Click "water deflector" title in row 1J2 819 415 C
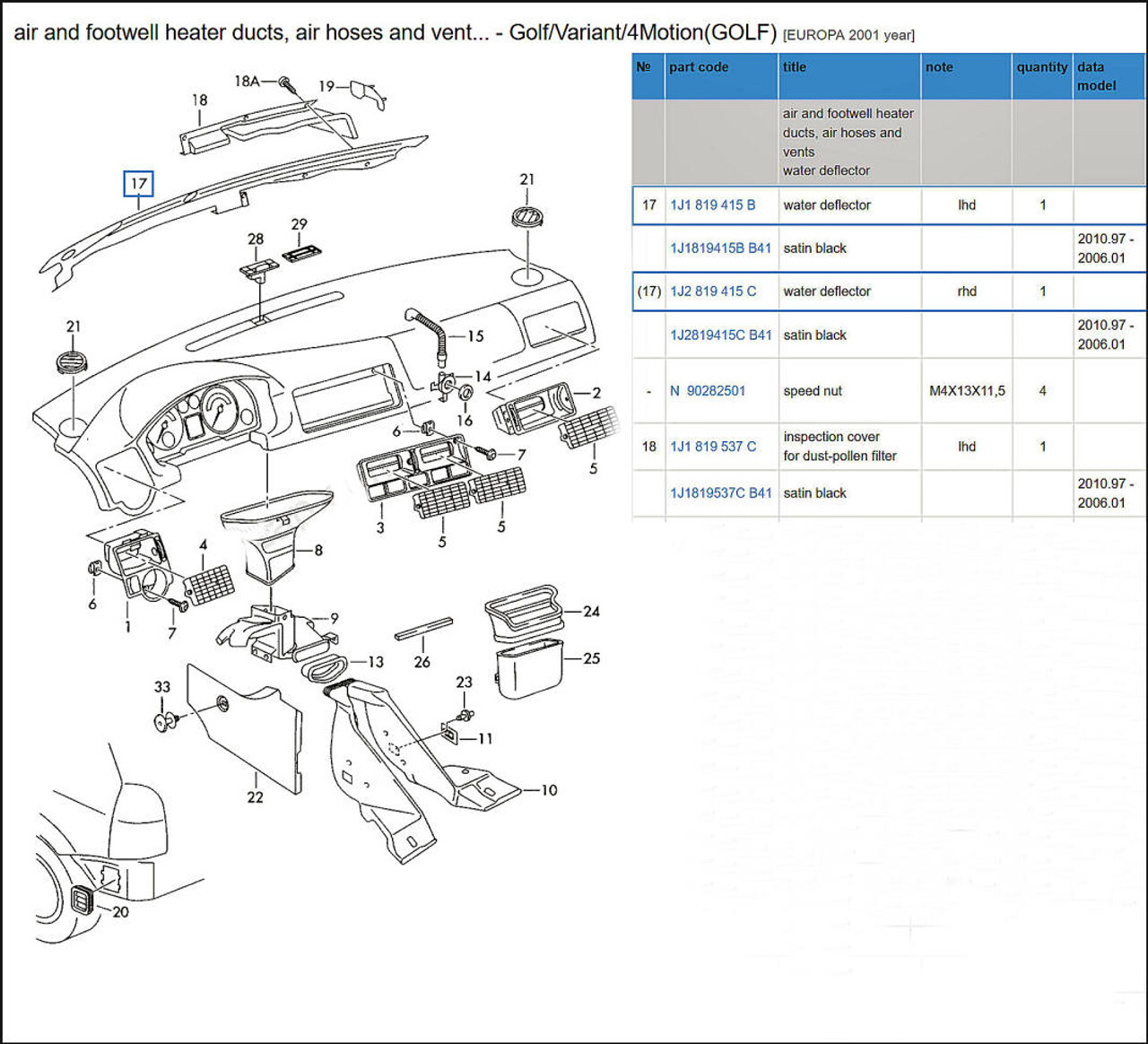Image resolution: width=1148 pixels, height=1044 pixels. (827, 291)
